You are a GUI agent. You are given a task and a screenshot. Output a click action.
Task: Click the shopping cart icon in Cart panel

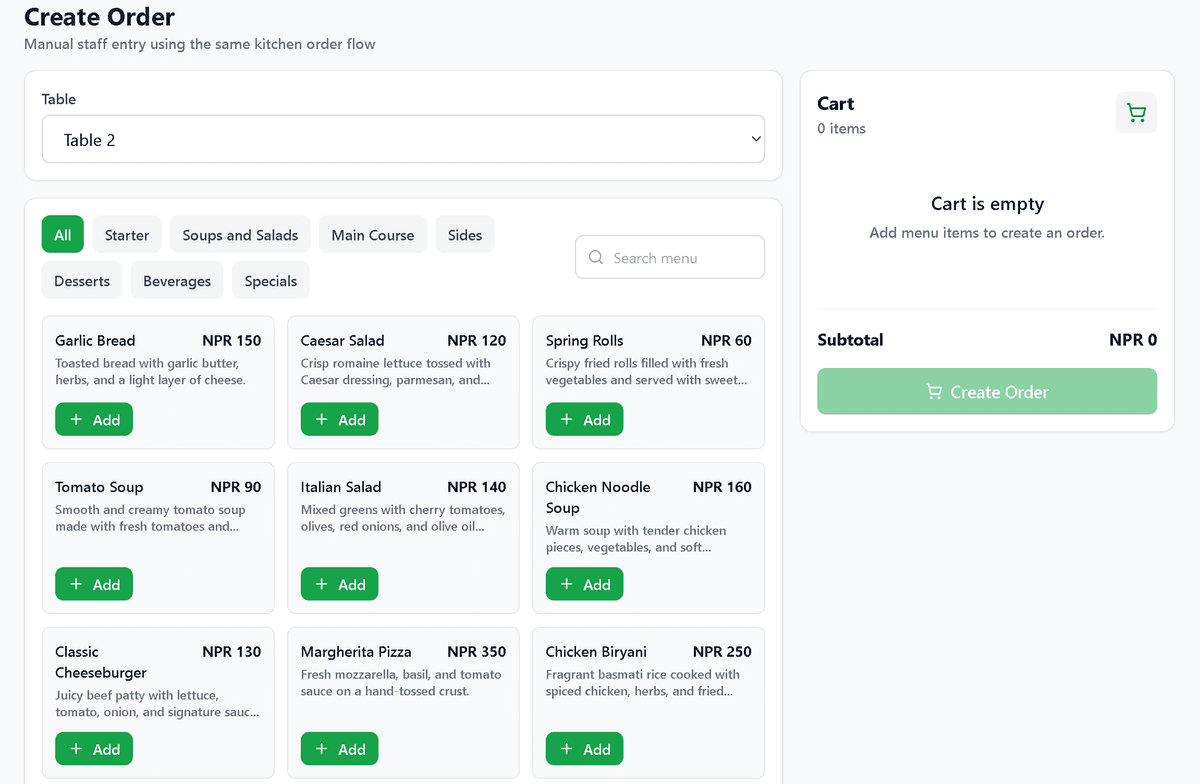(1136, 113)
